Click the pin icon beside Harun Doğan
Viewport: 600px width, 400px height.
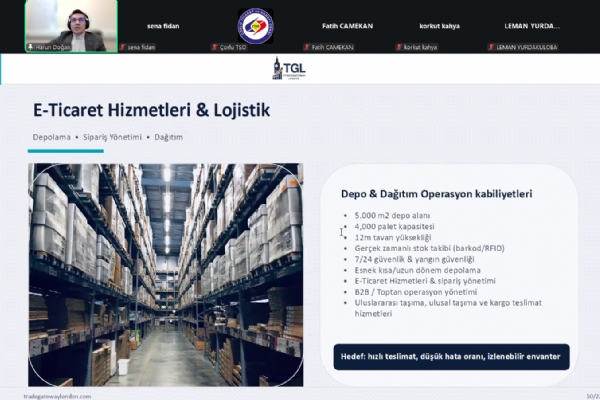click(x=30, y=47)
